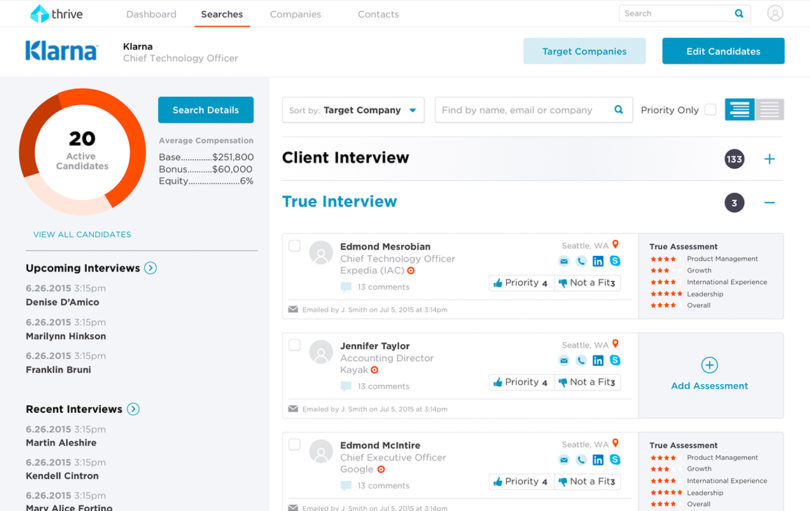Email Jennifer Taylor via mail icon
810x511 pixels.
coord(564,361)
